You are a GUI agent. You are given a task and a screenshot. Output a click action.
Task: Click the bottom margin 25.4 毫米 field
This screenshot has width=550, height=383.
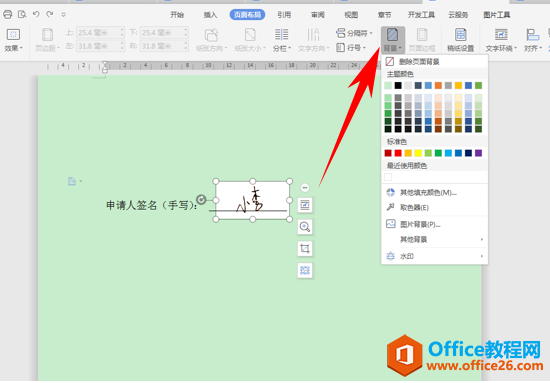pos(164,33)
